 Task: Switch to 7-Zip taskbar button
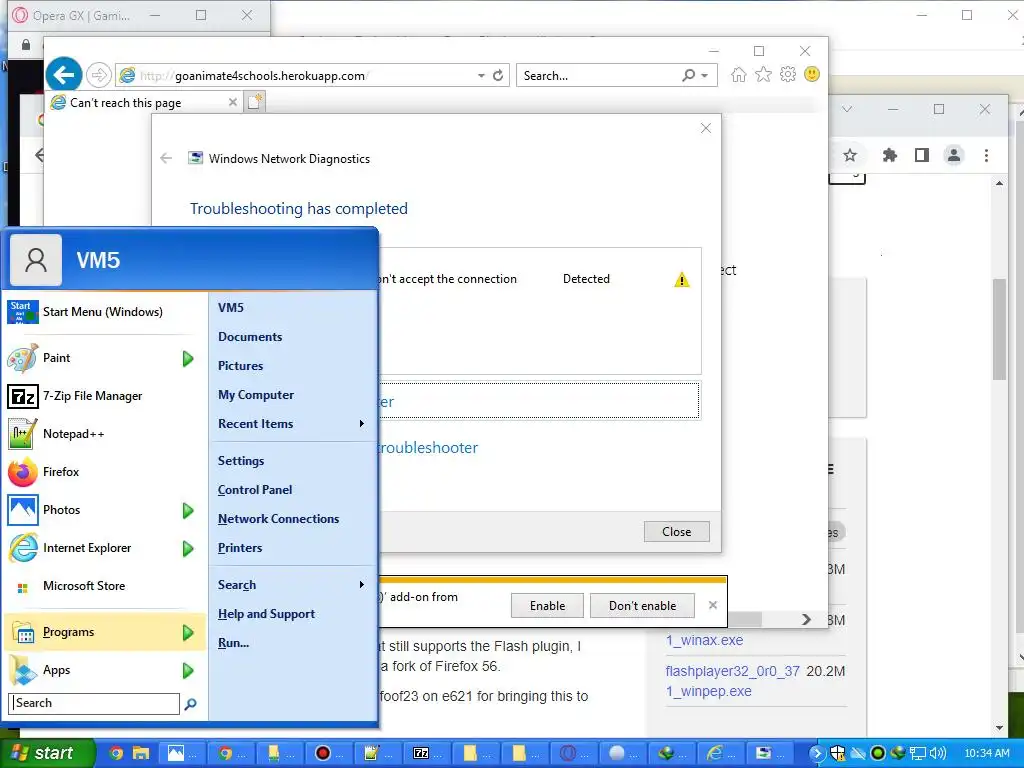[428, 753]
